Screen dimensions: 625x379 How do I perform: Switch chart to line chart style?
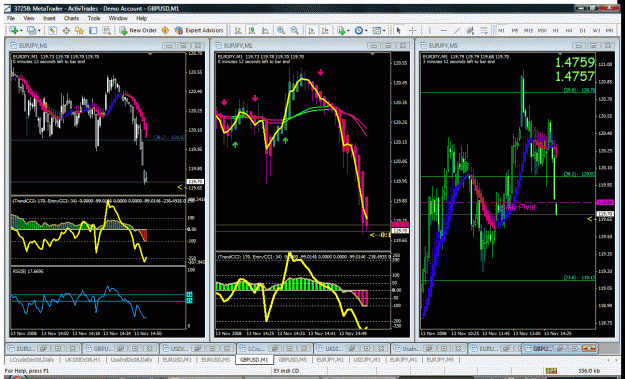click(x=265, y=30)
